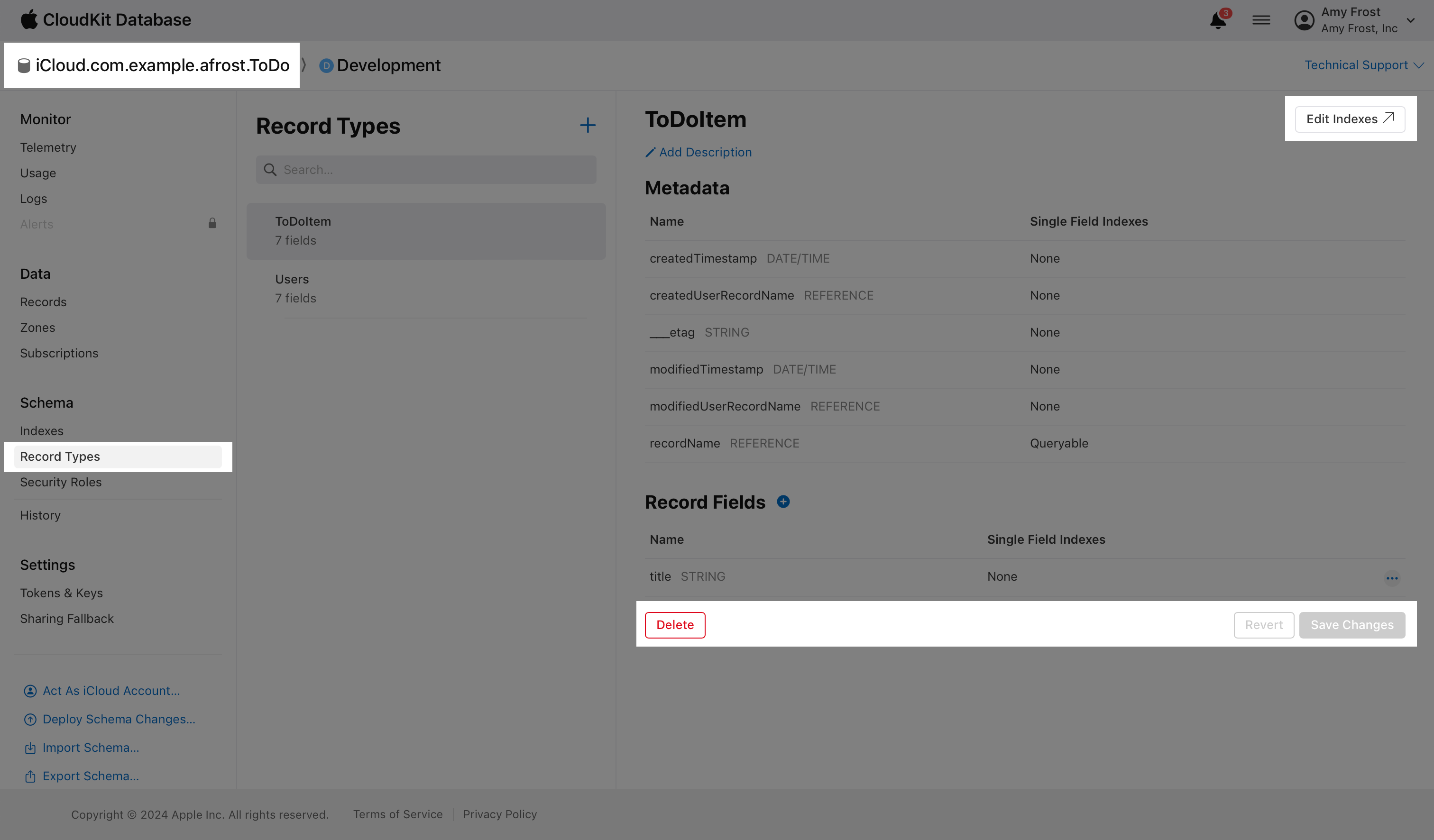1434x840 pixels.
Task: Click the notification bell icon
Action: click(1217, 20)
